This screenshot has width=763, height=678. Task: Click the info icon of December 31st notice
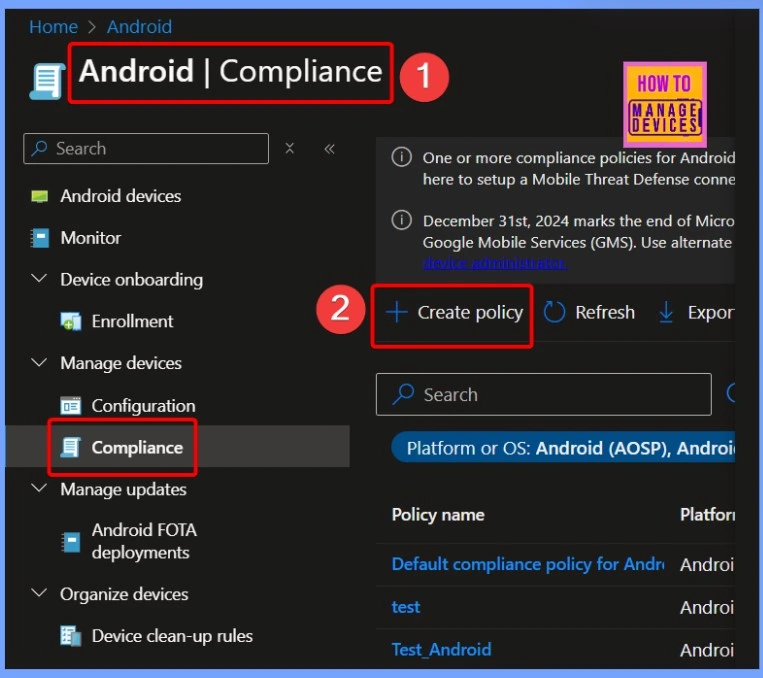click(401, 220)
